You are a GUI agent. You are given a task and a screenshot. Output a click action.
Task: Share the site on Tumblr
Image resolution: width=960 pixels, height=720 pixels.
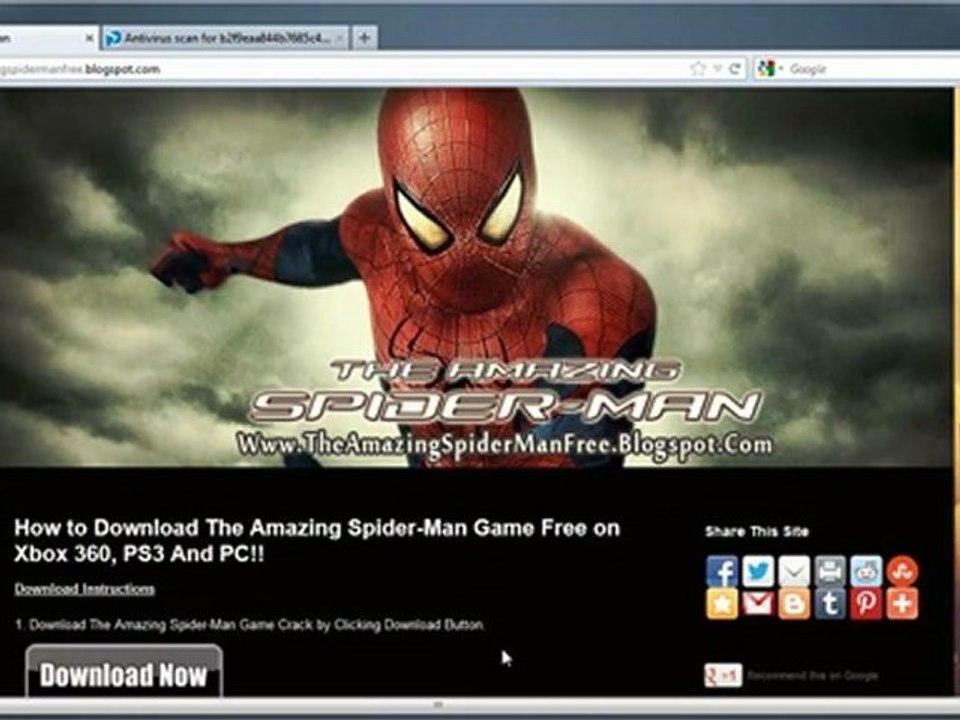pos(830,604)
